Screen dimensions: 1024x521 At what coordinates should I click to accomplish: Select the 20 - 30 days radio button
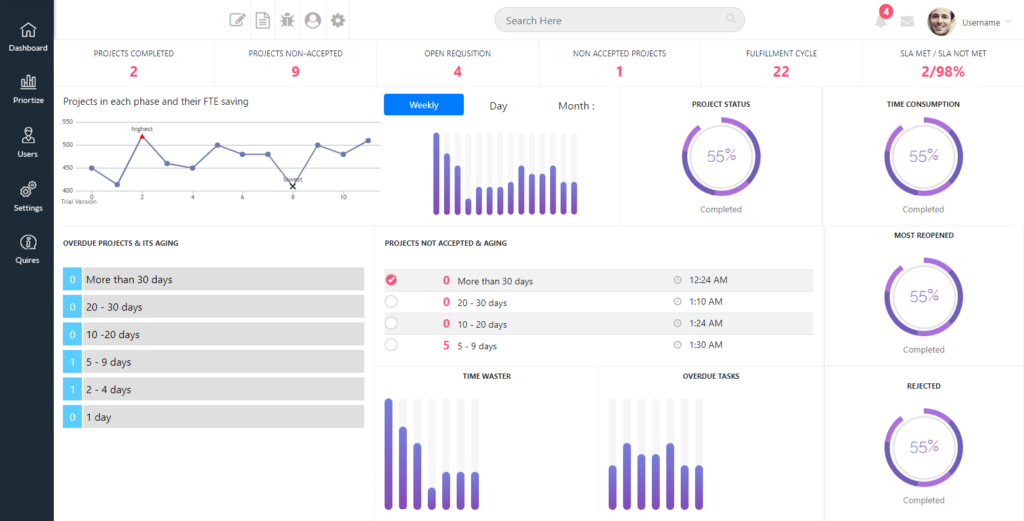(x=391, y=302)
